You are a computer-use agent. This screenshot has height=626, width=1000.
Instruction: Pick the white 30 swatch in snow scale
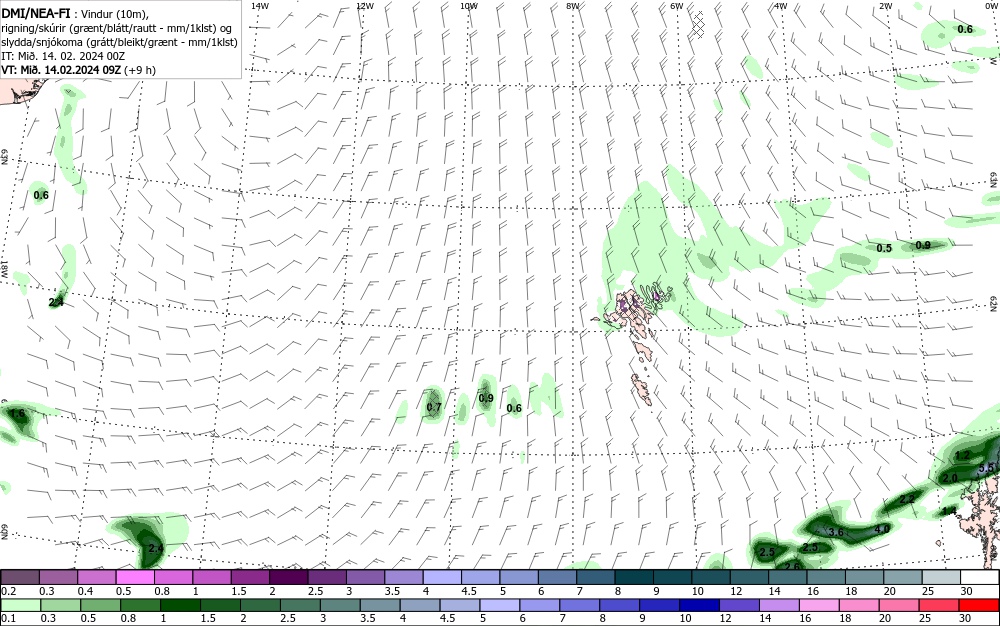tap(980, 577)
